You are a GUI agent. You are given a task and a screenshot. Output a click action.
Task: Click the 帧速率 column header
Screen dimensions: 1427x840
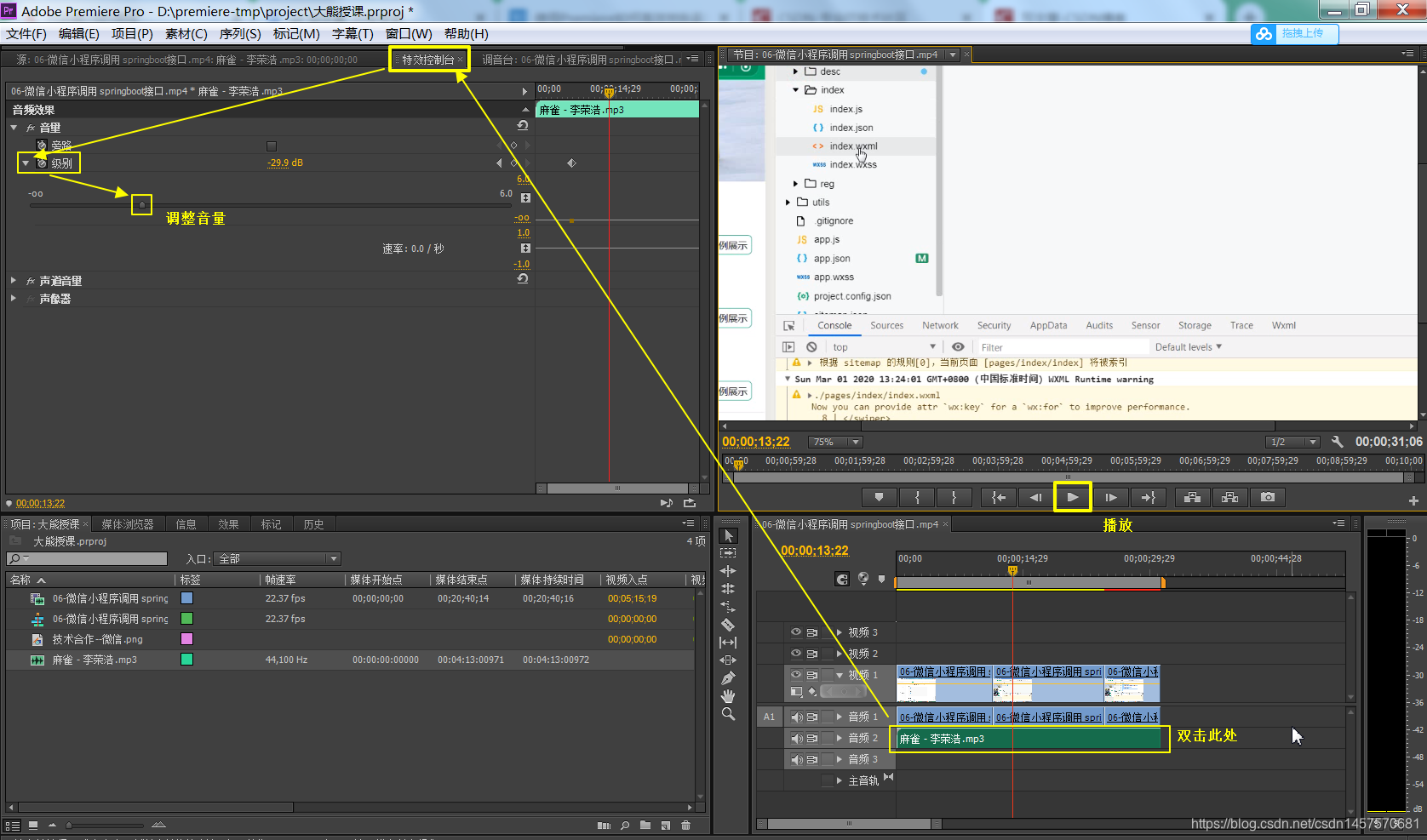pos(280,580)
